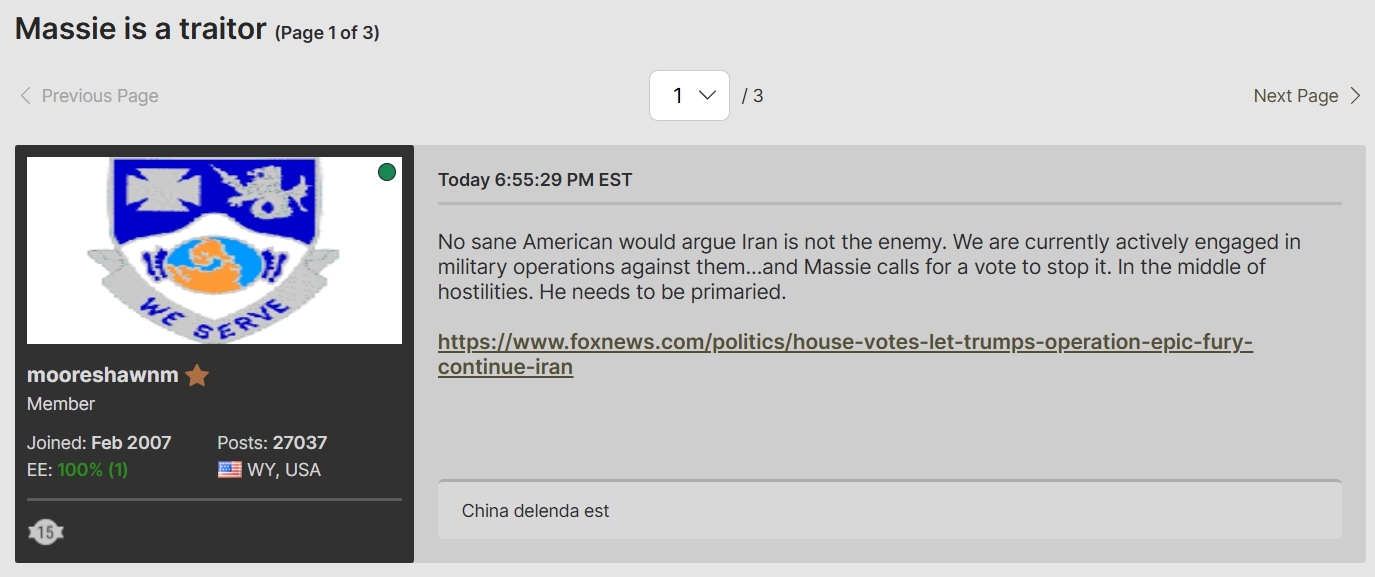Image resolution: width=1375 pixels, height=577 pixels.
Task: Click the US flag icon
Action: tap(230, 470)
